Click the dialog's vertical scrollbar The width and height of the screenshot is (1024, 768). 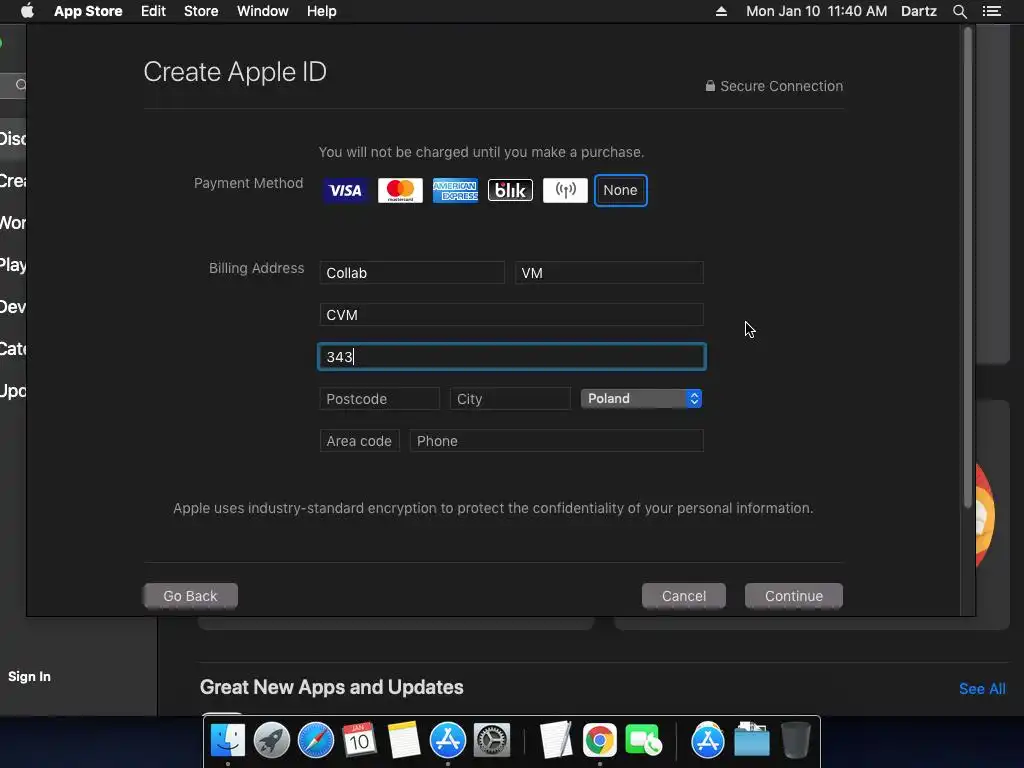click(x=968, y=268)
